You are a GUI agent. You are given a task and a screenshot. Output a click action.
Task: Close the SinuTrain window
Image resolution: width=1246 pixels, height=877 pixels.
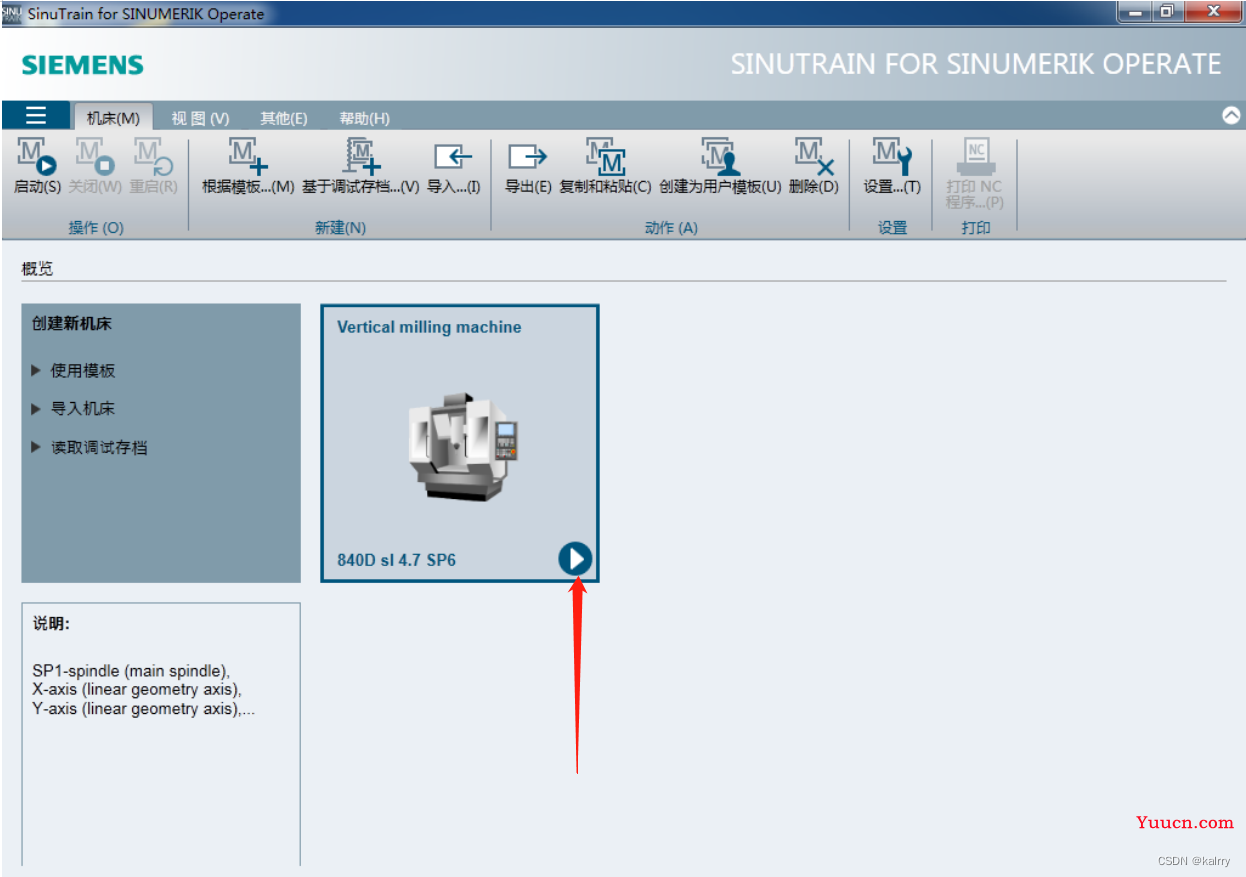(1212, 12)
